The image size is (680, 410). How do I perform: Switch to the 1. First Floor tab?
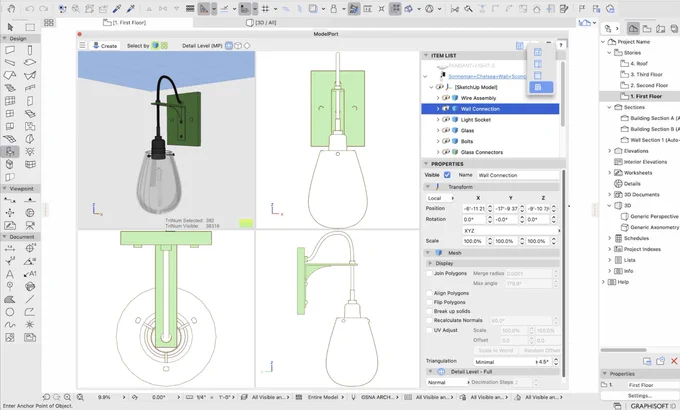(x=125, y=23)
